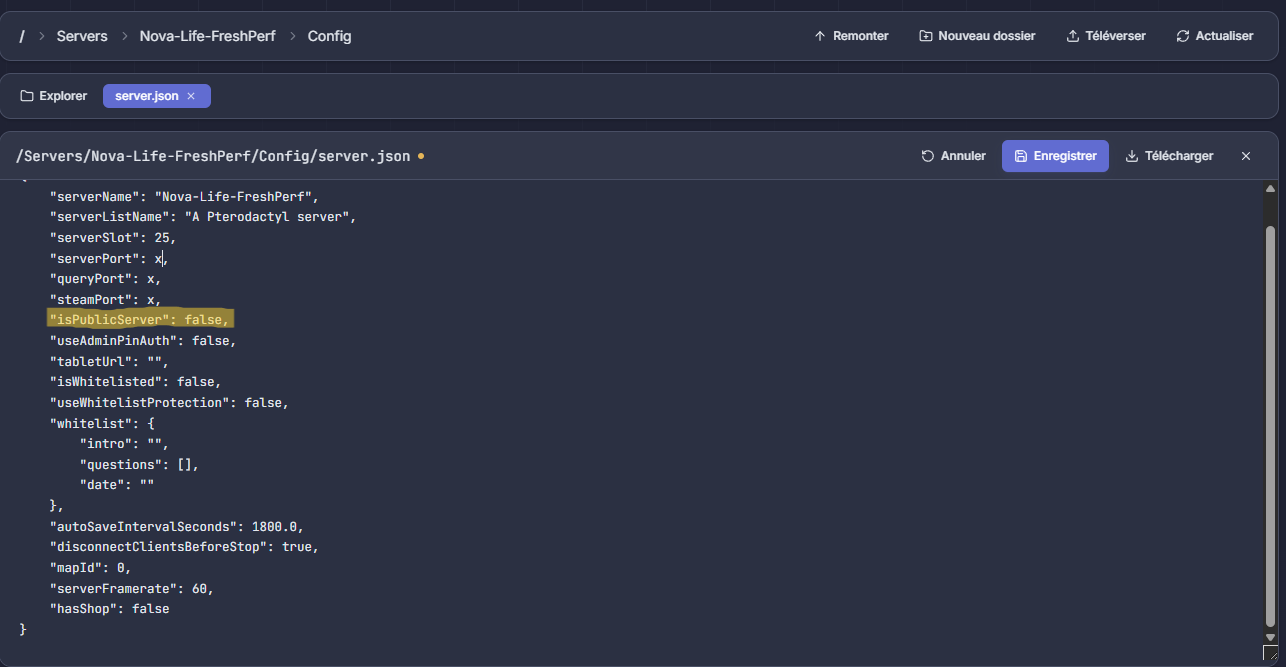Click the "intro" line
The width and height of the screenshot is (1286, 667).
click(124, 444)
